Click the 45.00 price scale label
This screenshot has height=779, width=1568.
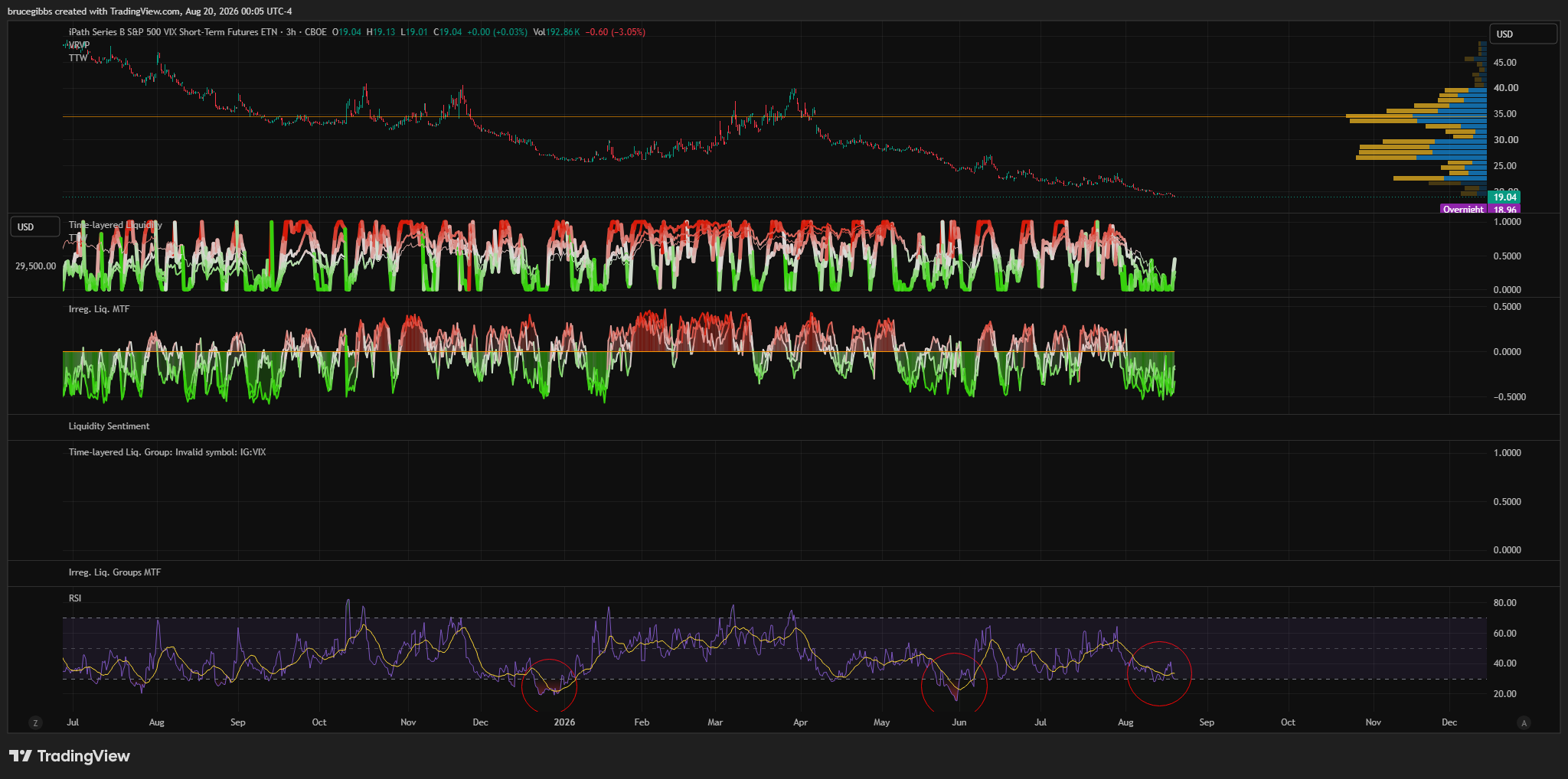tap(1505, 63)
